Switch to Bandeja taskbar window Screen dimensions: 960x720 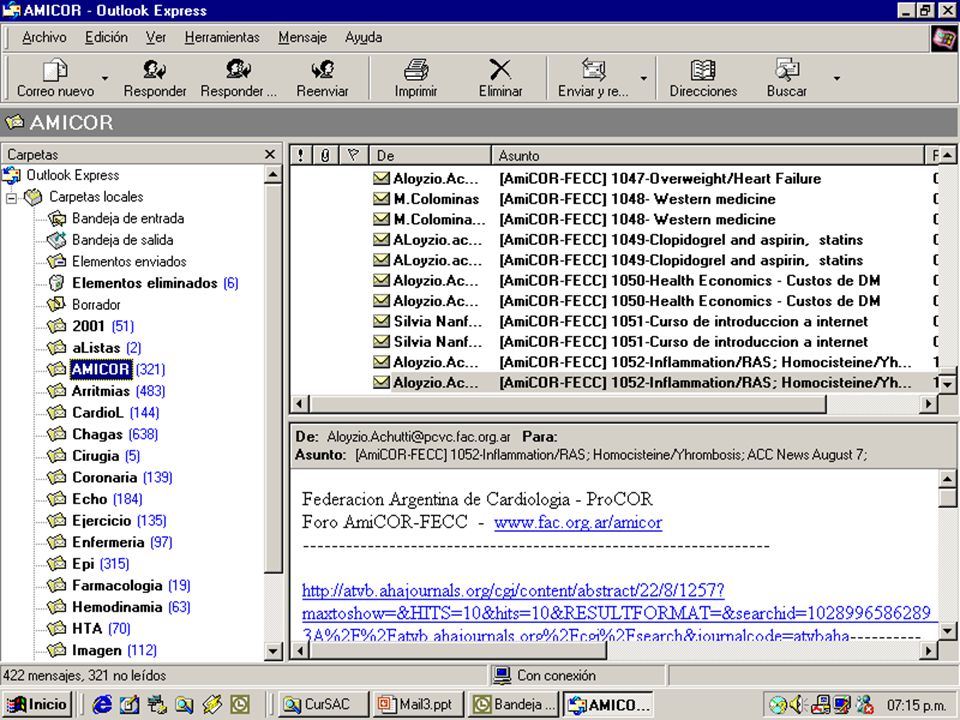click(x=514, y=705)
